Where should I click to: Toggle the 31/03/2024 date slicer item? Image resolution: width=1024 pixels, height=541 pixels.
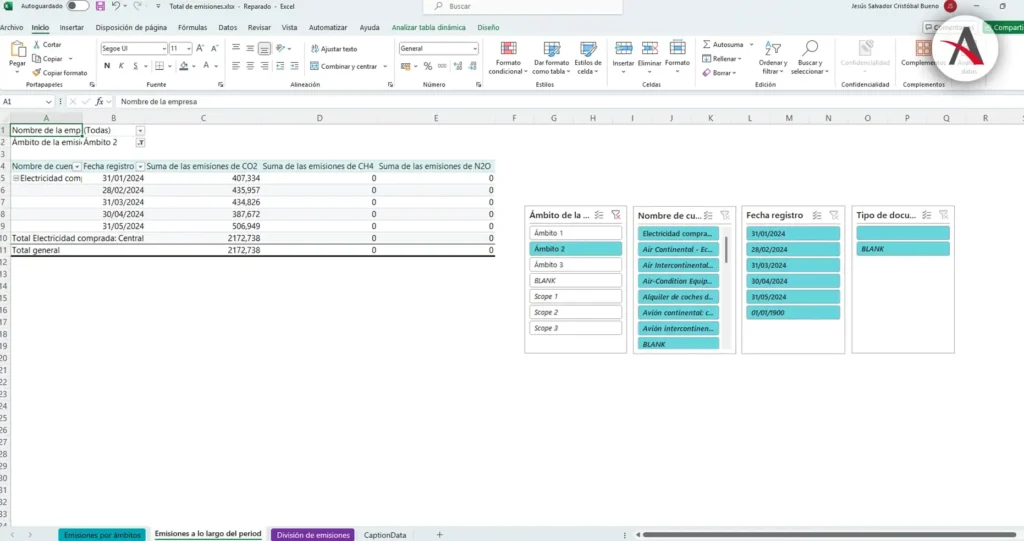point(793,265)
